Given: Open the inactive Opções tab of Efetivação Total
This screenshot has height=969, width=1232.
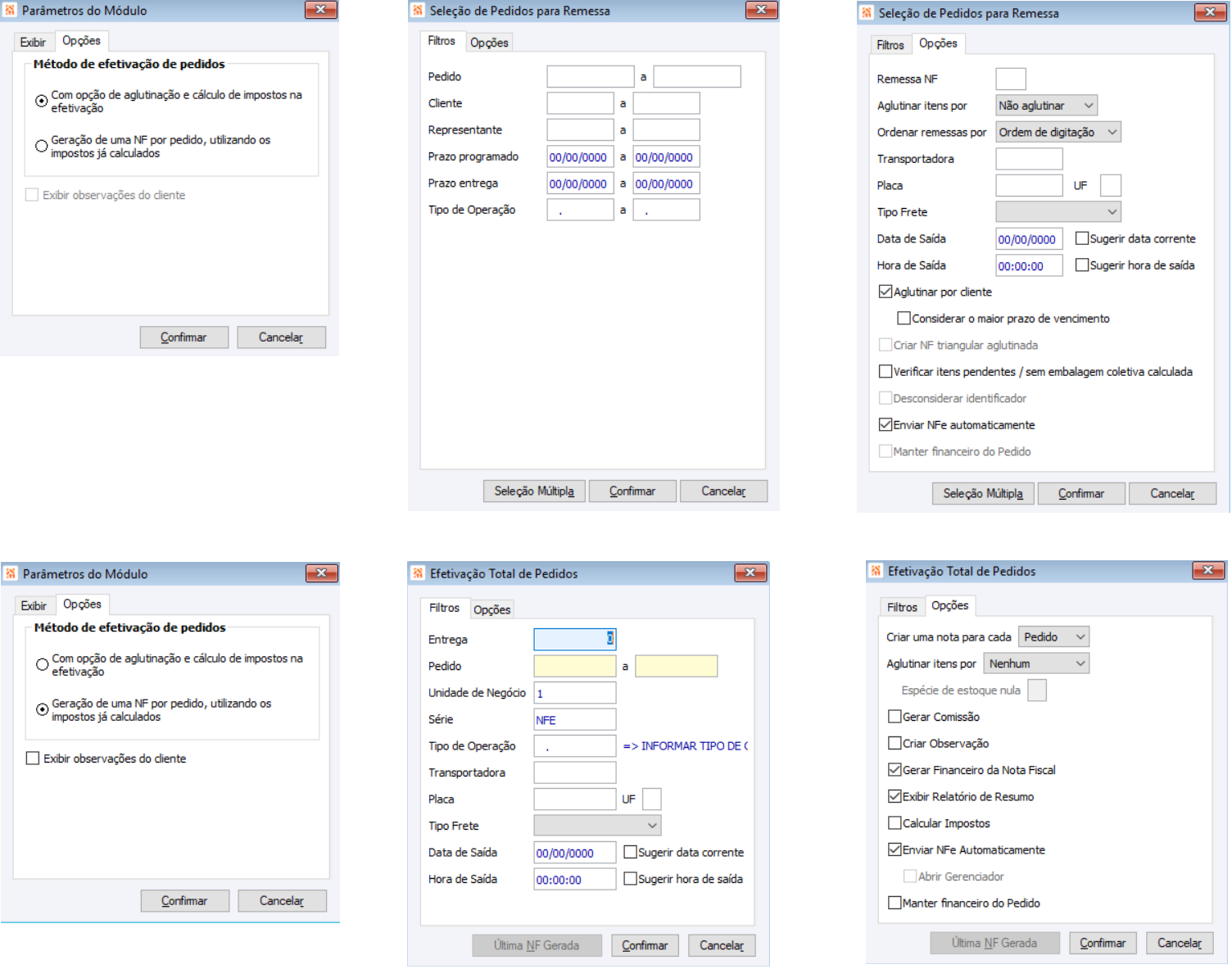Looking at the screenshot, I should [x=492, y=609].
